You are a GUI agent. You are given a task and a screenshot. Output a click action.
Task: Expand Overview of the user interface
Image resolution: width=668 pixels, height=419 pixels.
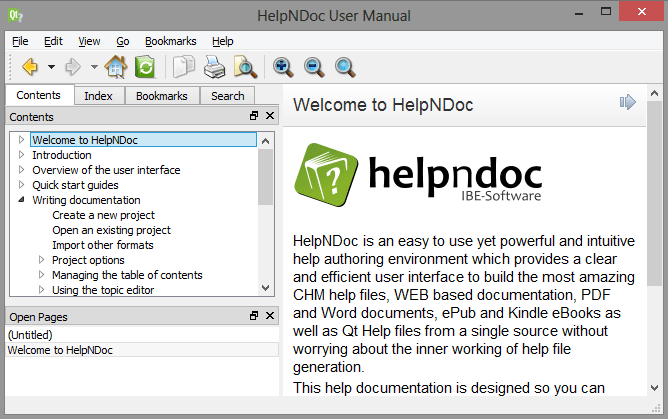tap(21, 169)
